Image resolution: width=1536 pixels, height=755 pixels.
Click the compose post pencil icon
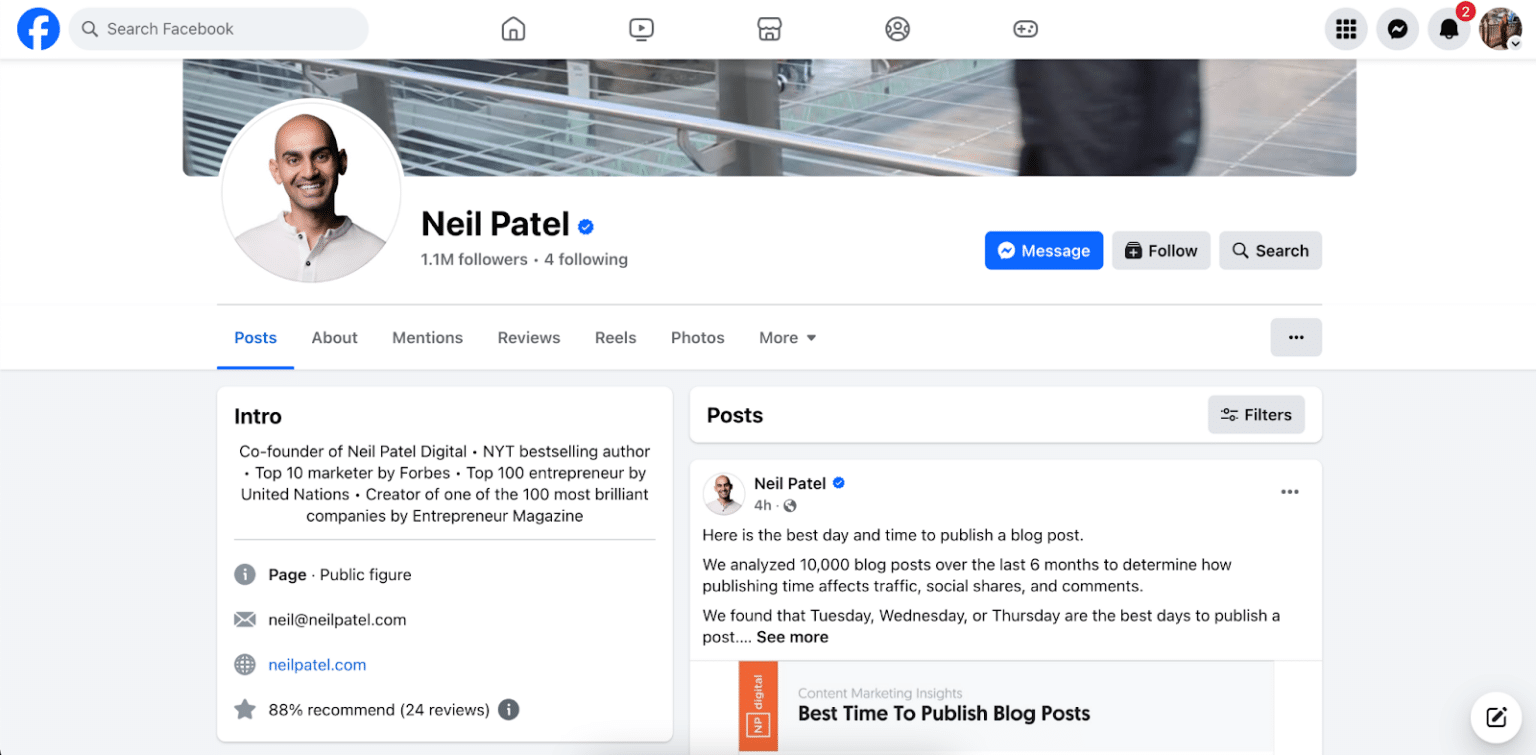click(x=1496, y=717)
